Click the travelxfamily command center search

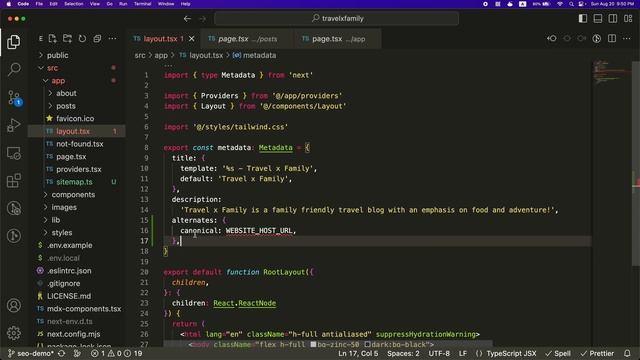[336, 19]
